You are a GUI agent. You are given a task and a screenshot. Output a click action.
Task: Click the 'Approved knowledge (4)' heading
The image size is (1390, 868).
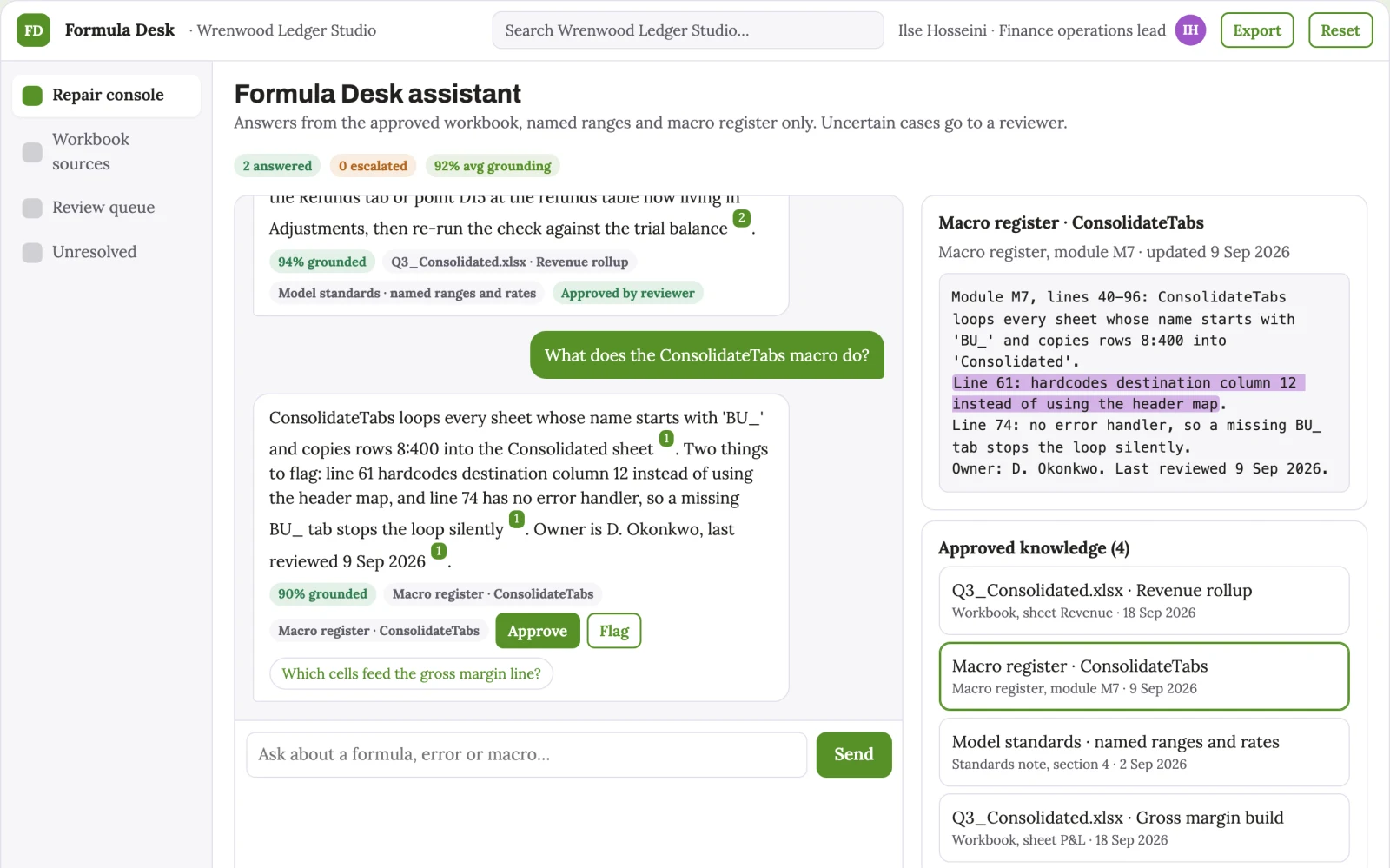(1034, 548)
